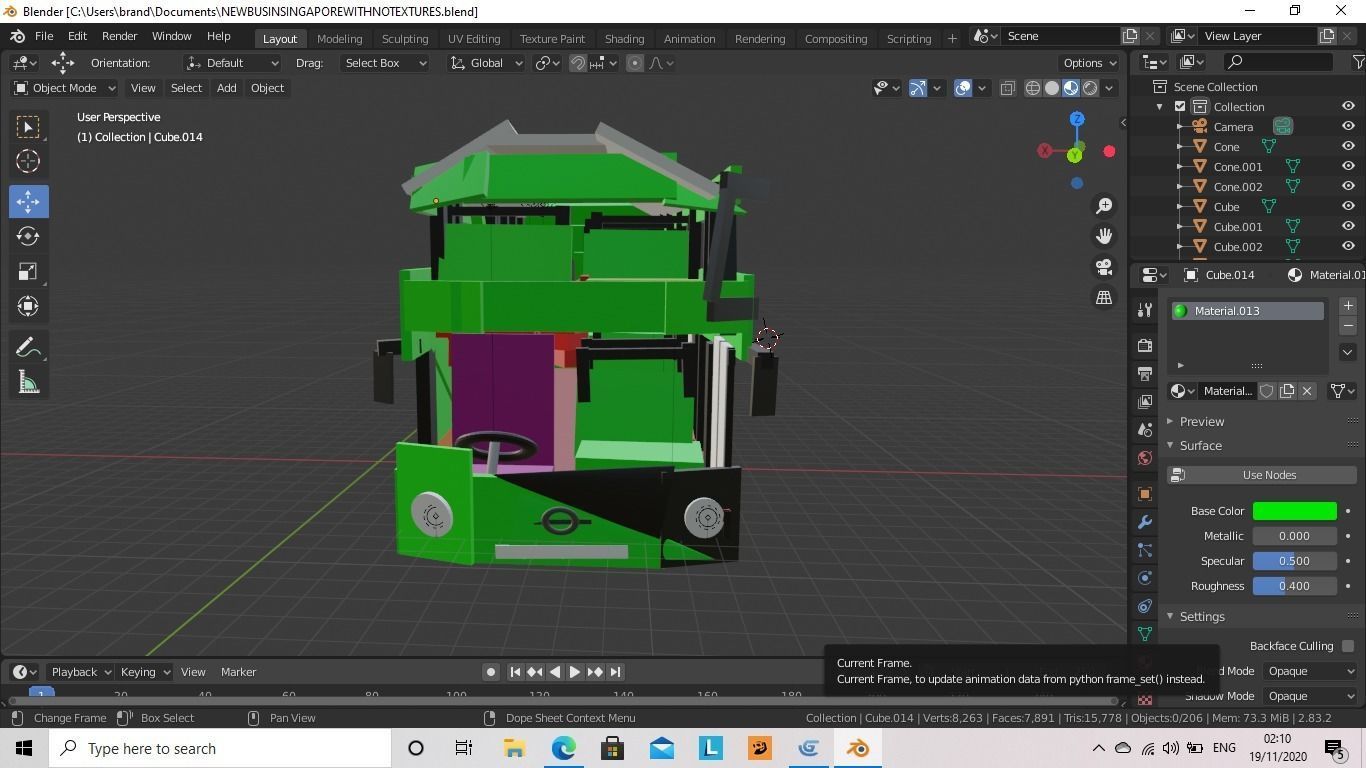This screenshot has height=768, width=1366.
Task: Open the Object properties tab
Action: [1145, 494]
